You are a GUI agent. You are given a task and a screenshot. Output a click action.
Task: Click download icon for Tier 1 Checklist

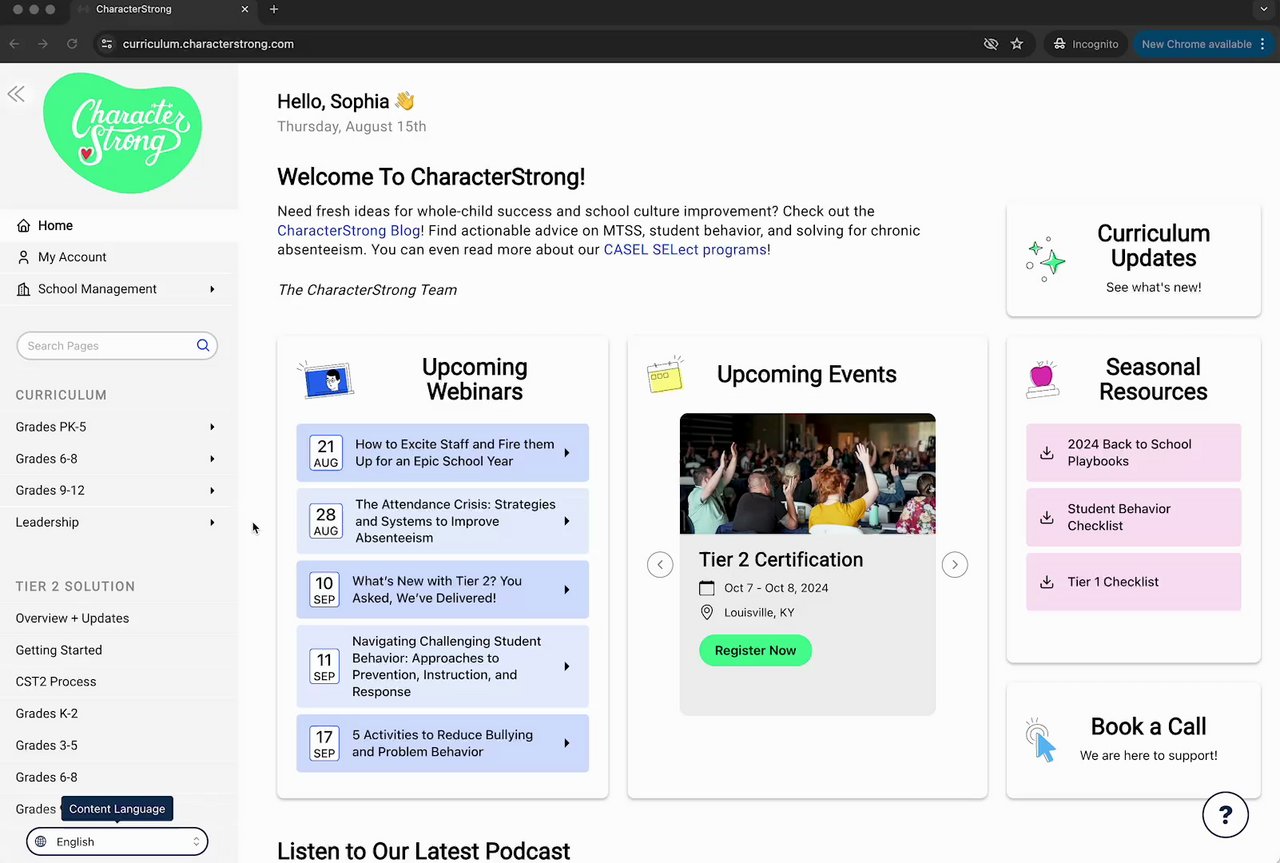pos(1047,582)
